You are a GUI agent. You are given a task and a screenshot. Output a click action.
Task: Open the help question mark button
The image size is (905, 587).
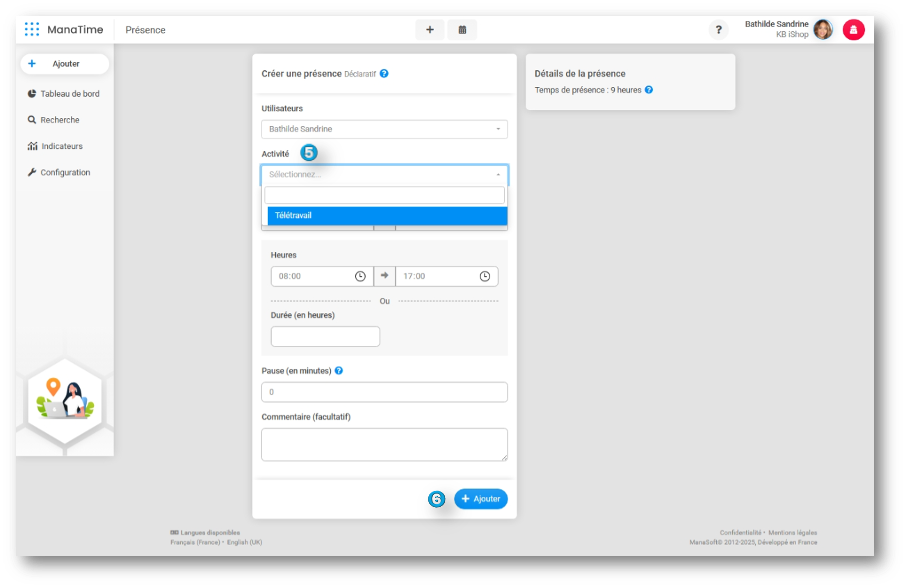pyautogui.click(x=719, y=29)
